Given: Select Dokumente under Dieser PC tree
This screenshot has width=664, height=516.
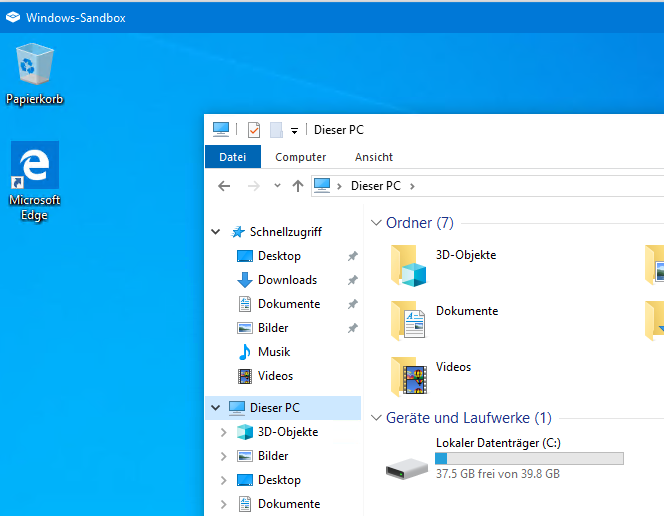Looking at the screenshot, I should tap(289, 504).
